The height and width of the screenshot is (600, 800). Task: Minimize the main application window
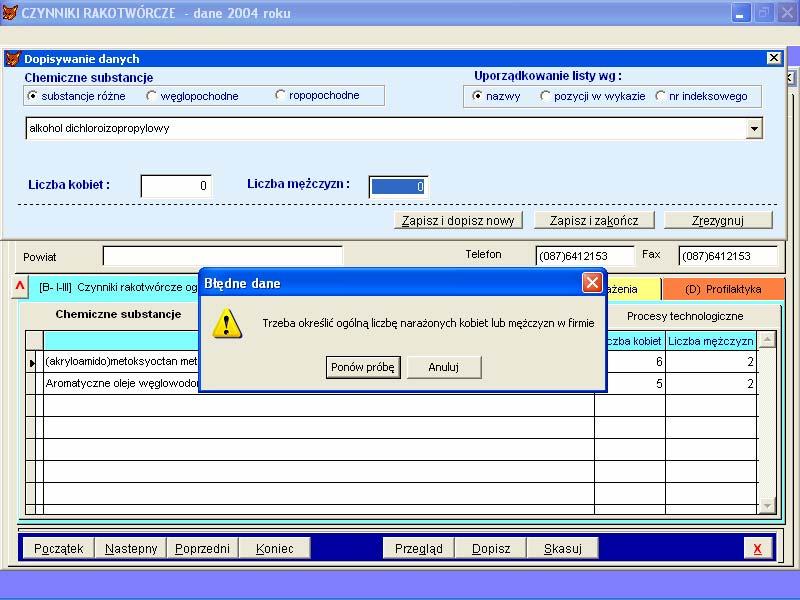[x=740, y=13]
